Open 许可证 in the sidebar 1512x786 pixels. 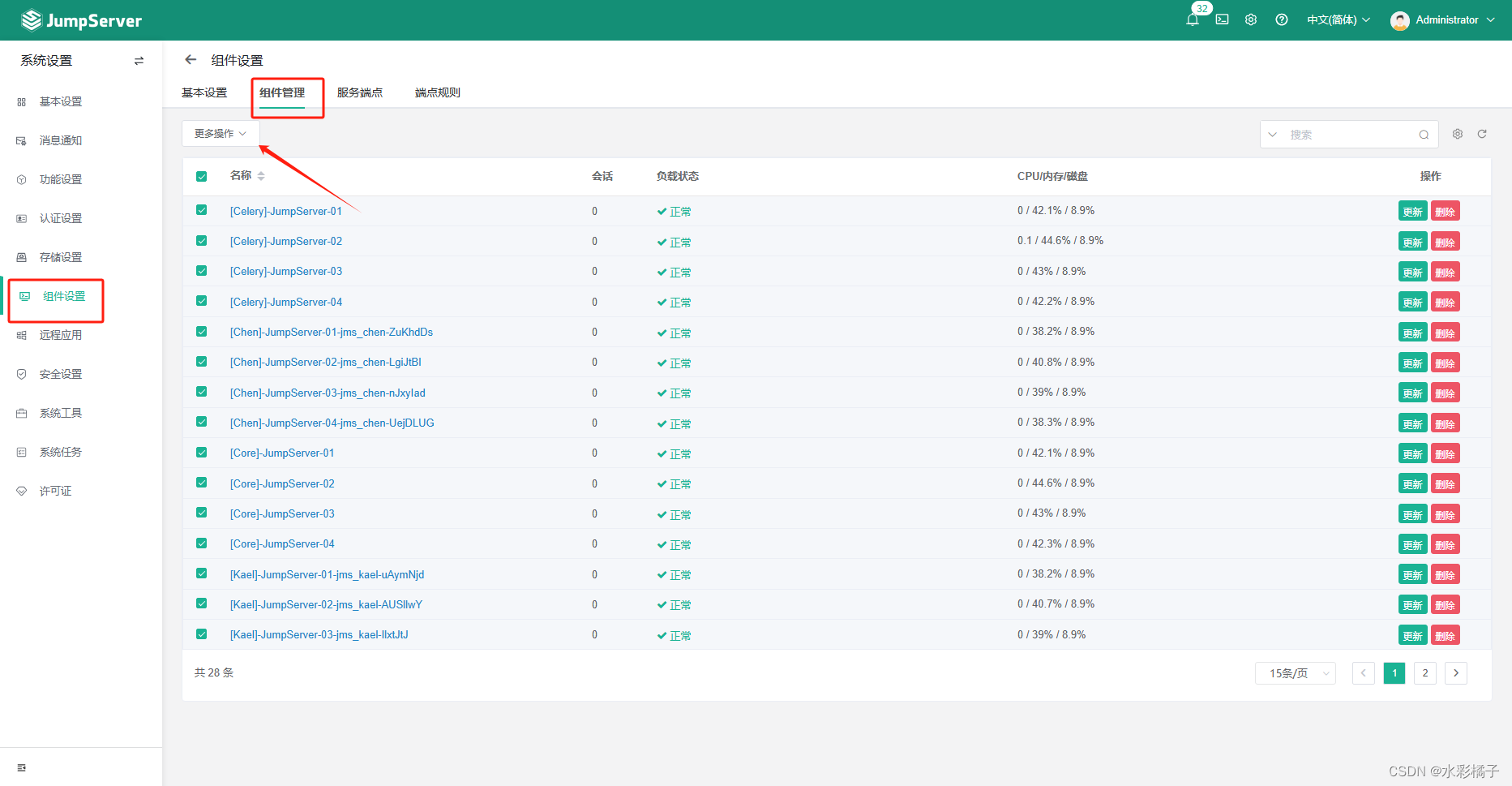tap(55, 491)
